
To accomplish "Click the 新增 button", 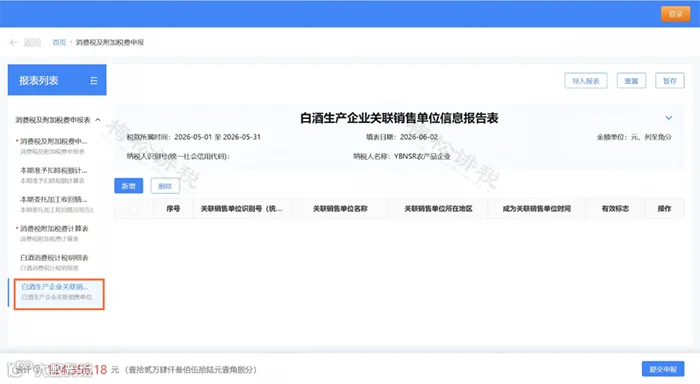I will (129, 186).
